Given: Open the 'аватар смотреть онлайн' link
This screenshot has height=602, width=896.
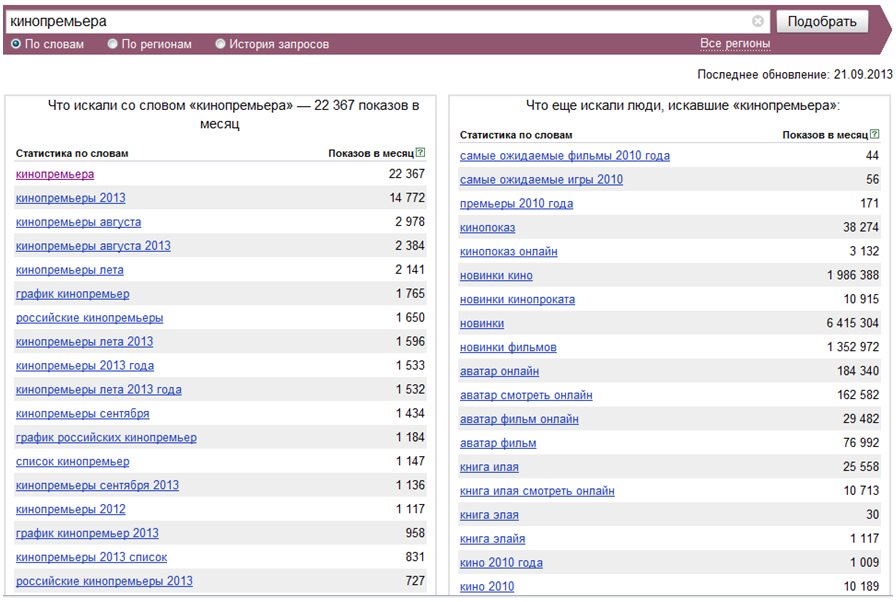Looking at the screenshot, I should click(x=526, y=395).
